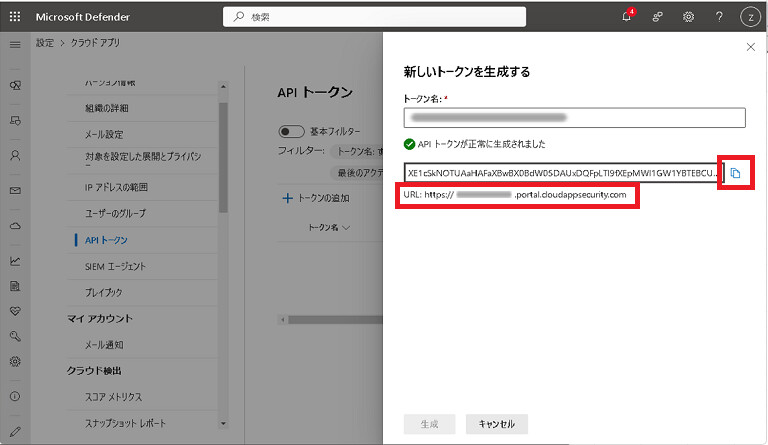Image resolution: width=768 pixels, height=445 pixels.
Task: Select スナップショット レポート in settings list
Action: click(x=125, y=423)
